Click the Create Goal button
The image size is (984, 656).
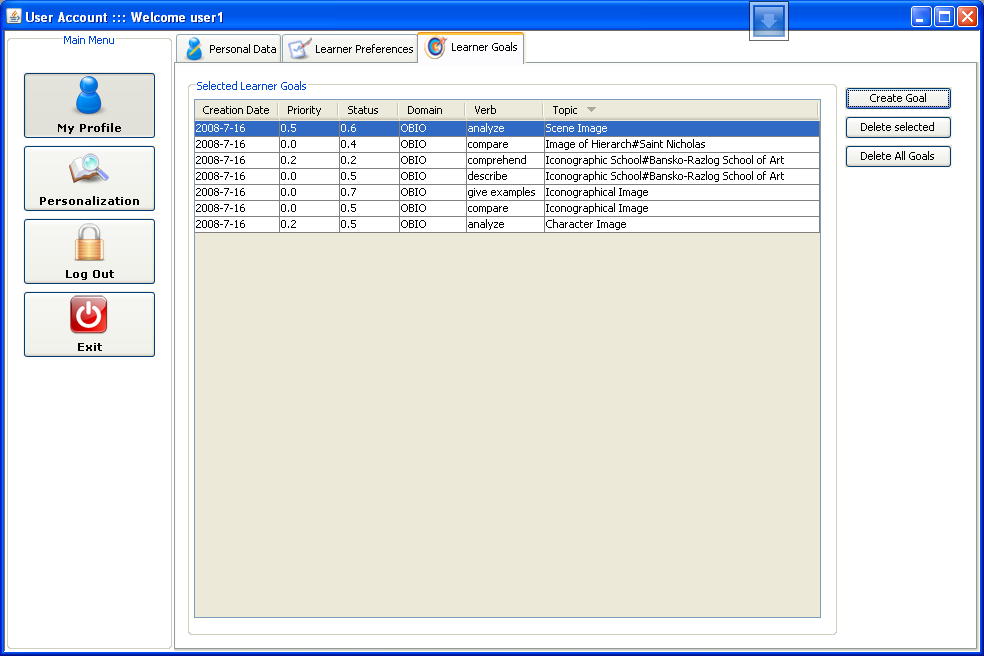pyautogui.click(x=897, y=98)
